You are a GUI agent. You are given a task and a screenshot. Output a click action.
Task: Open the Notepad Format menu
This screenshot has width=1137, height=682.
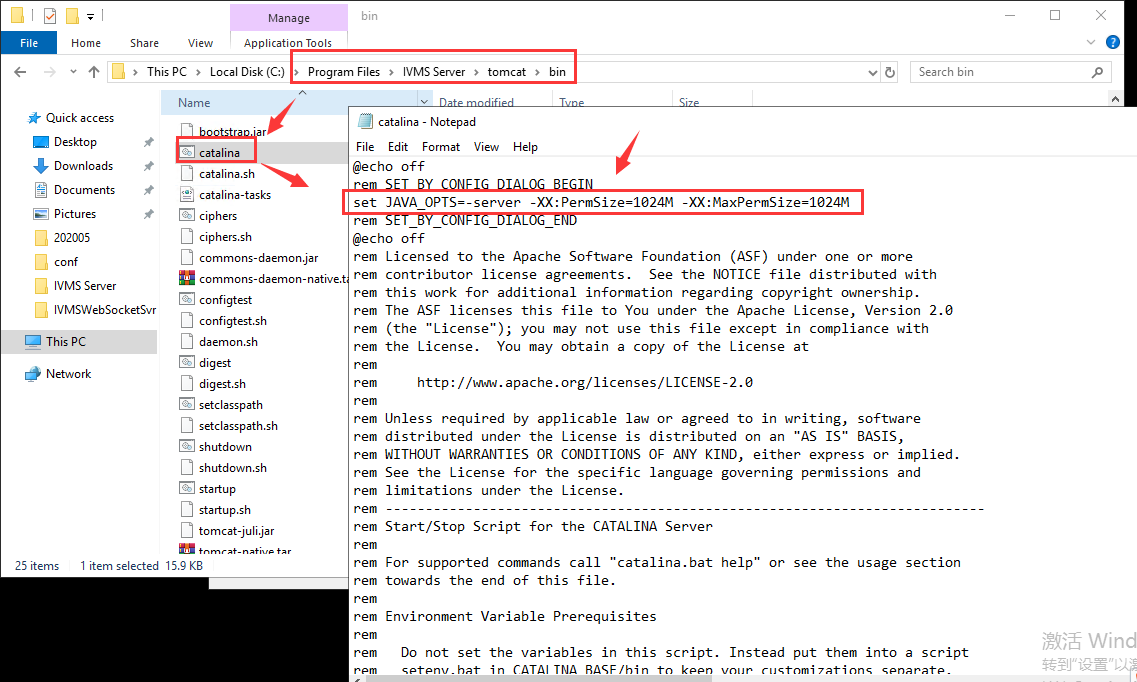coord(441,146)
